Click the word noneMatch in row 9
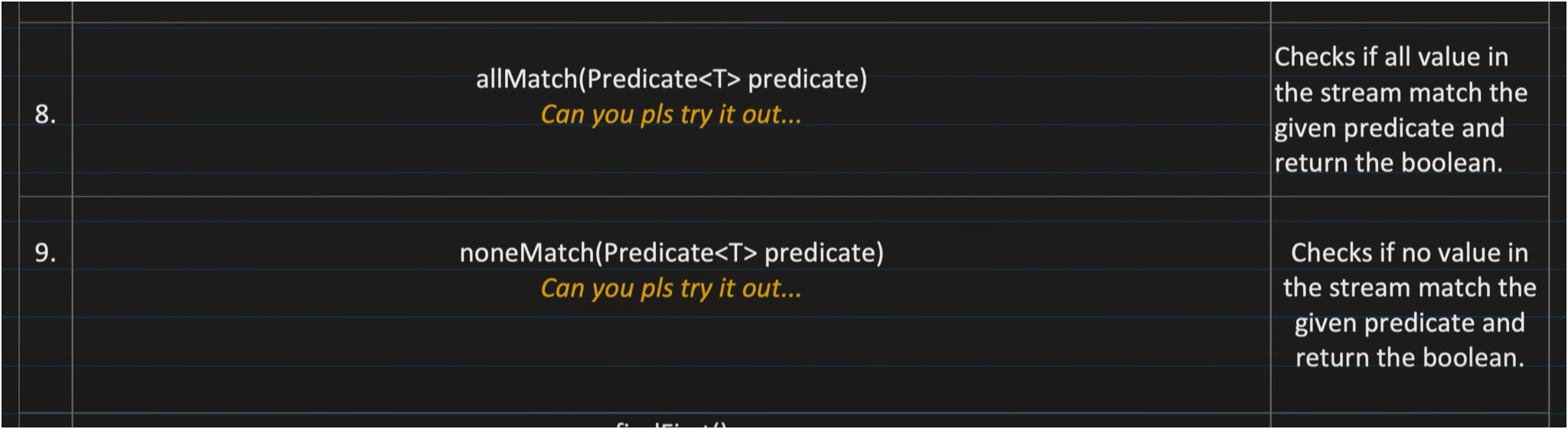The image size is (1568, 429). (526, 252)
